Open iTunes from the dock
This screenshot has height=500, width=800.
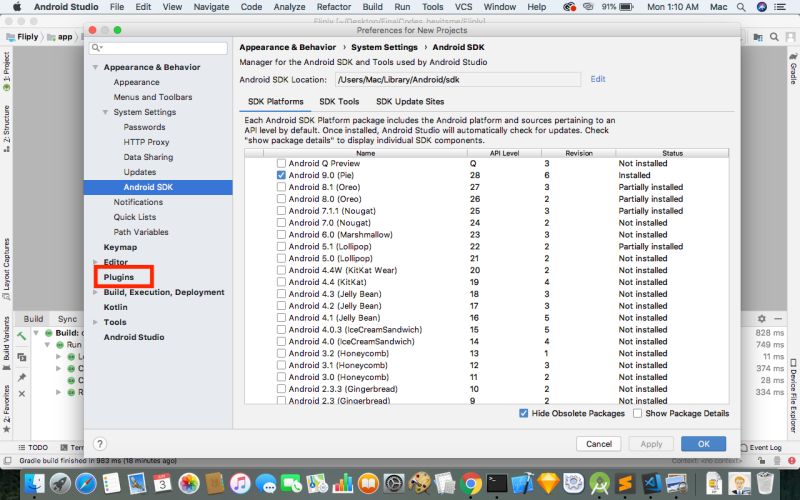[240, 483]
